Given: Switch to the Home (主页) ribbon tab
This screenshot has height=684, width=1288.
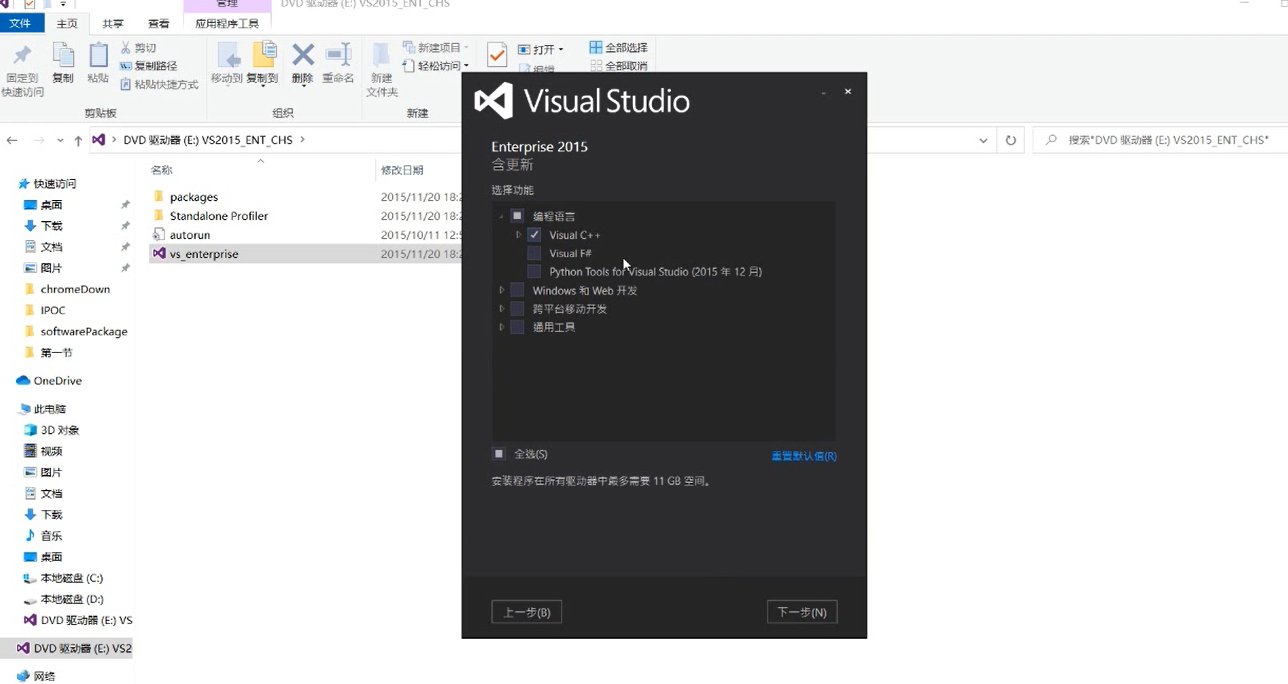Looking at the screenshot, I should [x=67, y=23].
